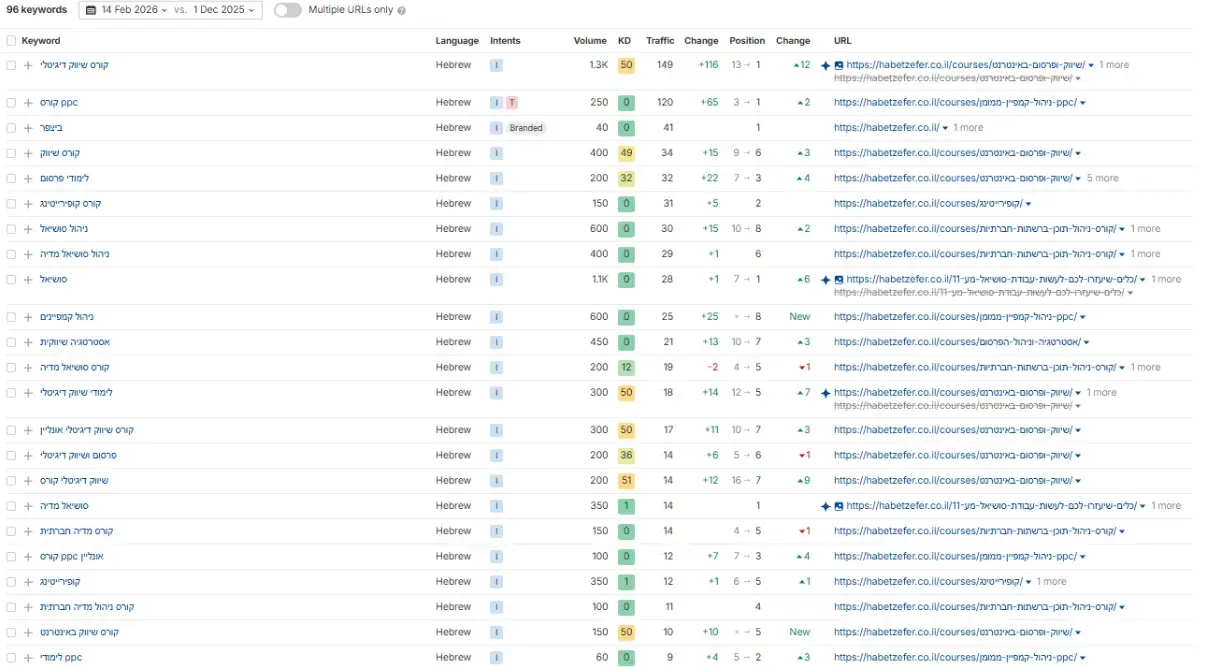Open the 14 Feb 2026 date dropdown

coord(135,10)
